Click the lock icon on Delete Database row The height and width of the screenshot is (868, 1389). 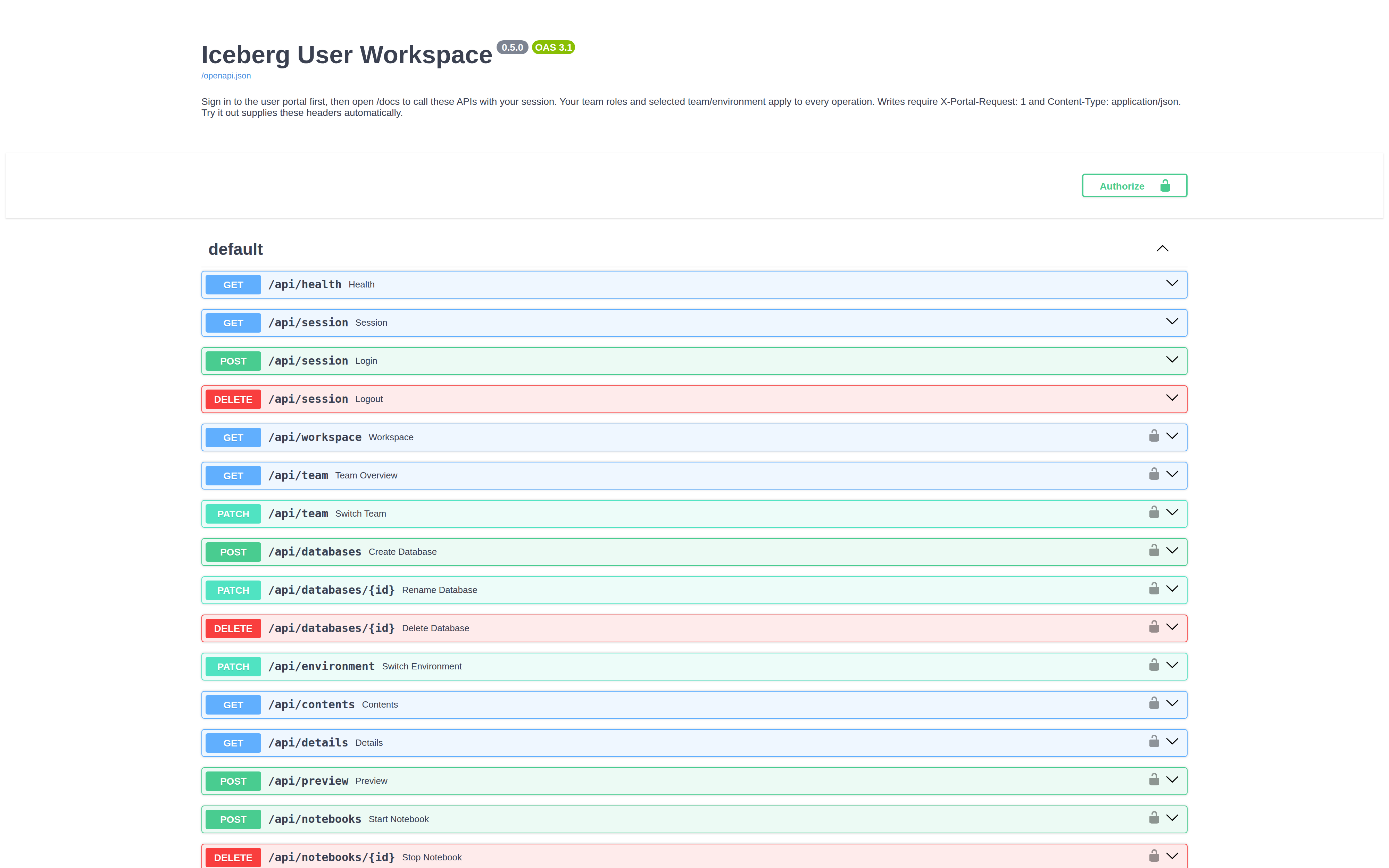[1154, 627]
